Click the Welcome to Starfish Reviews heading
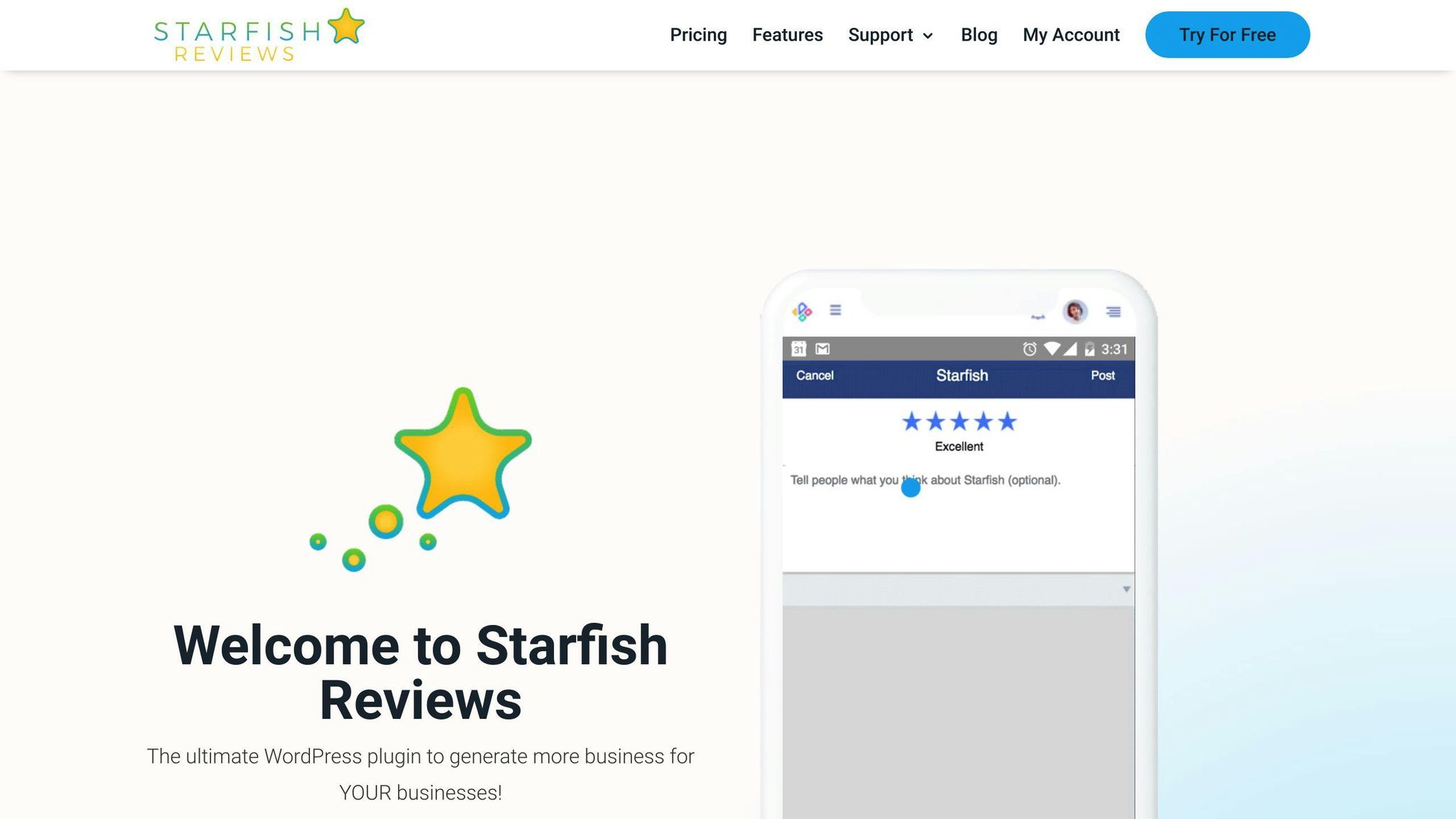Screen dimensions: 1456x819 420,673
